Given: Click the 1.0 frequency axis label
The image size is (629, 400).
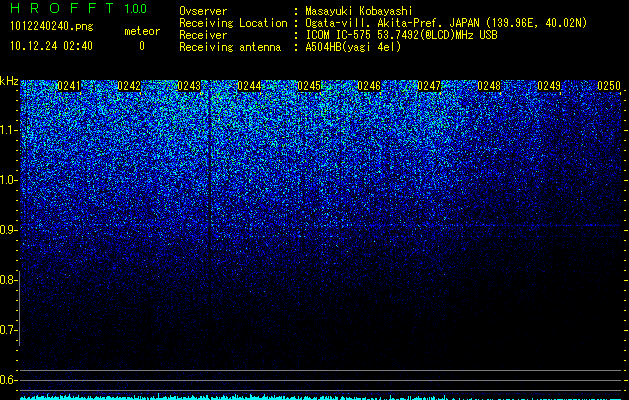Looking at the screenshot, I should pos(8,180).
